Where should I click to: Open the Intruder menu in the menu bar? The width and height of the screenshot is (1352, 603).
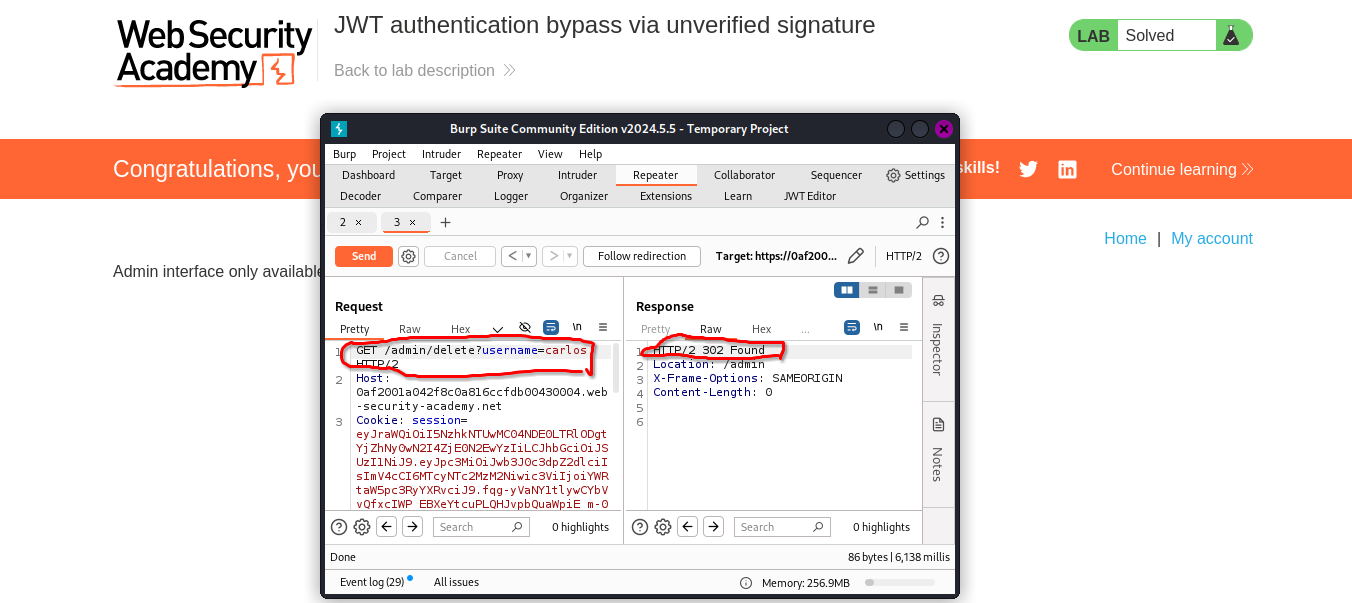[441, 154]
